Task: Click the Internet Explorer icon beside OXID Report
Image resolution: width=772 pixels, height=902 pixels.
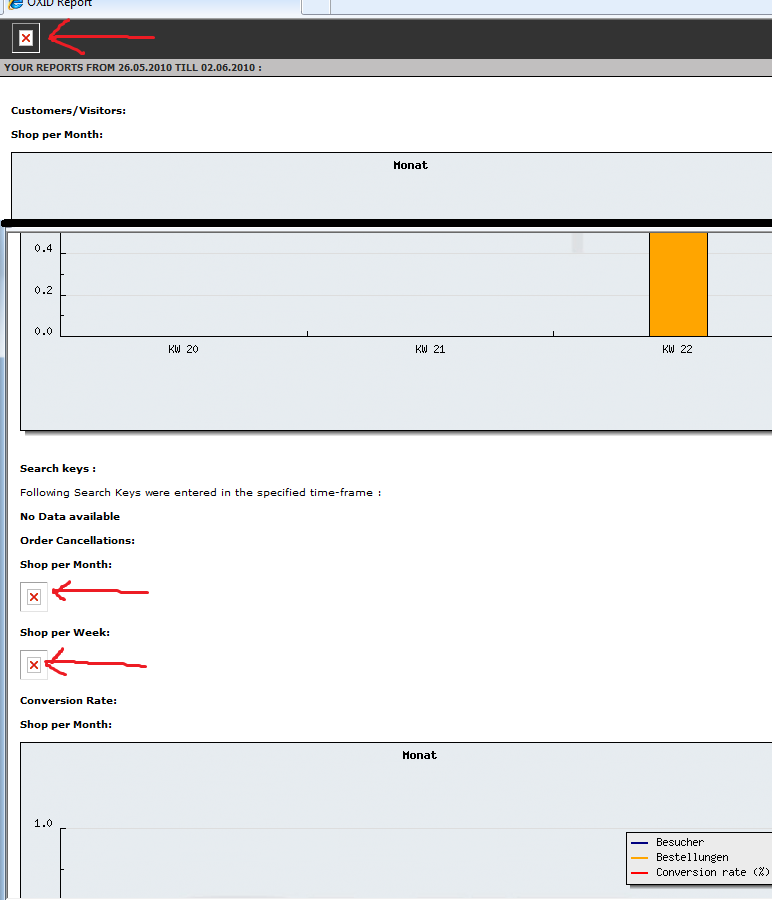Action: pos(15,4)
